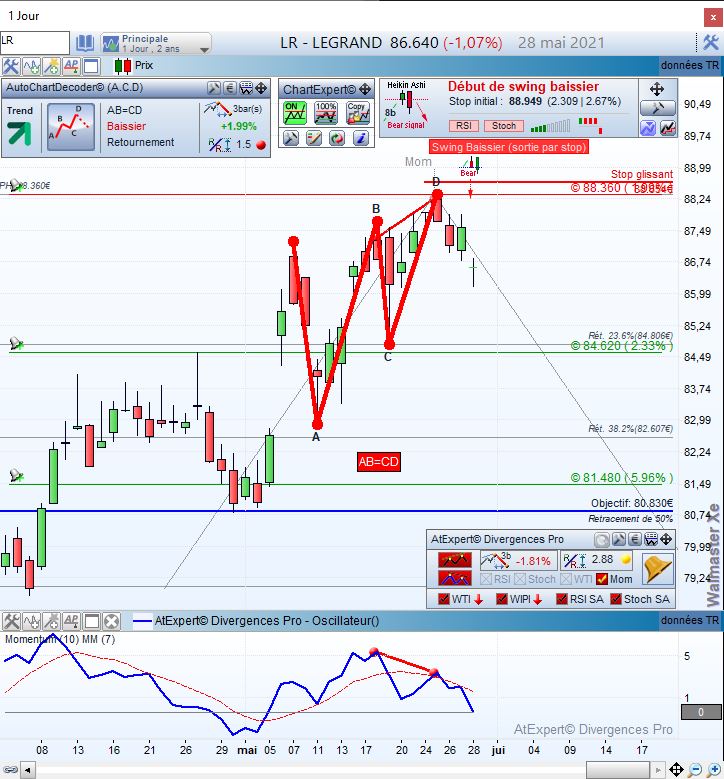
Task: Click the bottom pan cross arrows icon
Action: pyautogui.click(x=676, y=770)
